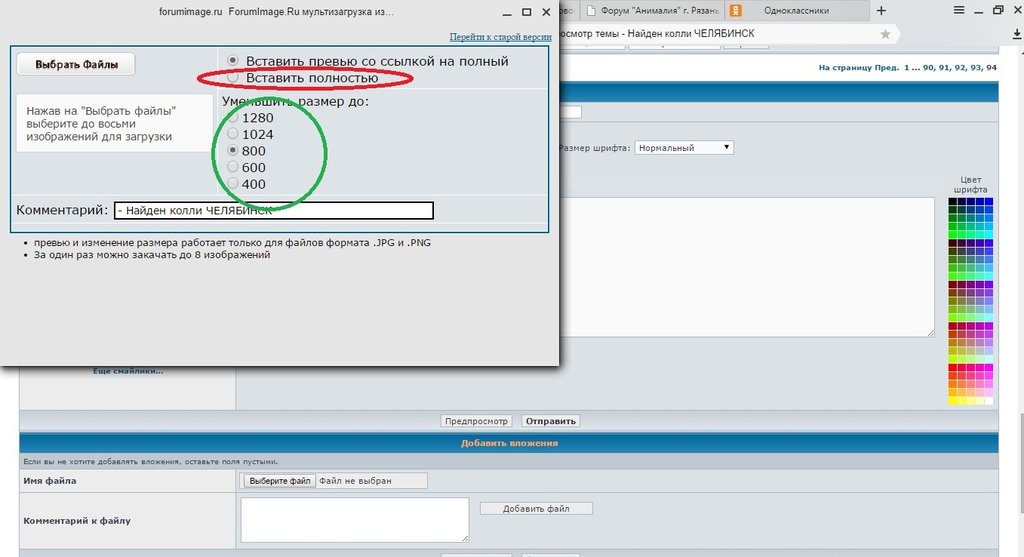The width and height of the screenshot is (1024, 557).
Task: Open the 'Еще смайлики...' link
Action: (128, 371)
